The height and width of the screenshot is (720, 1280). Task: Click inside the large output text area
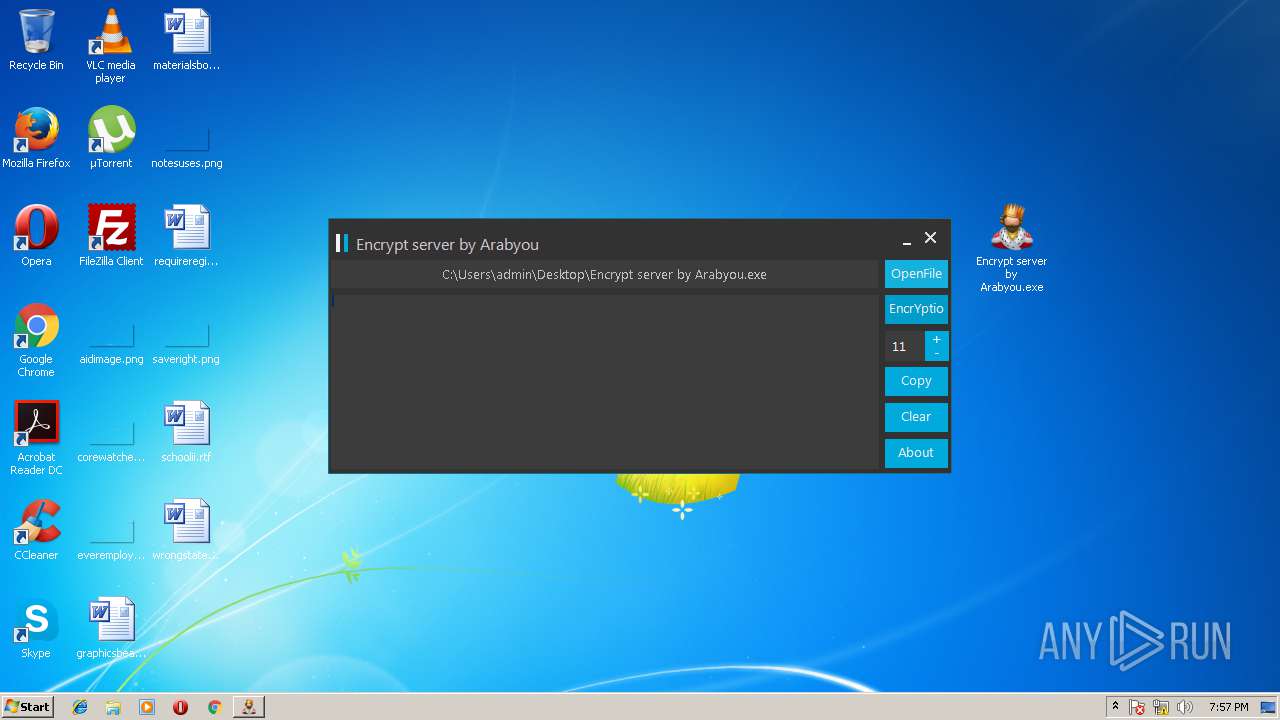coord(605,381)
